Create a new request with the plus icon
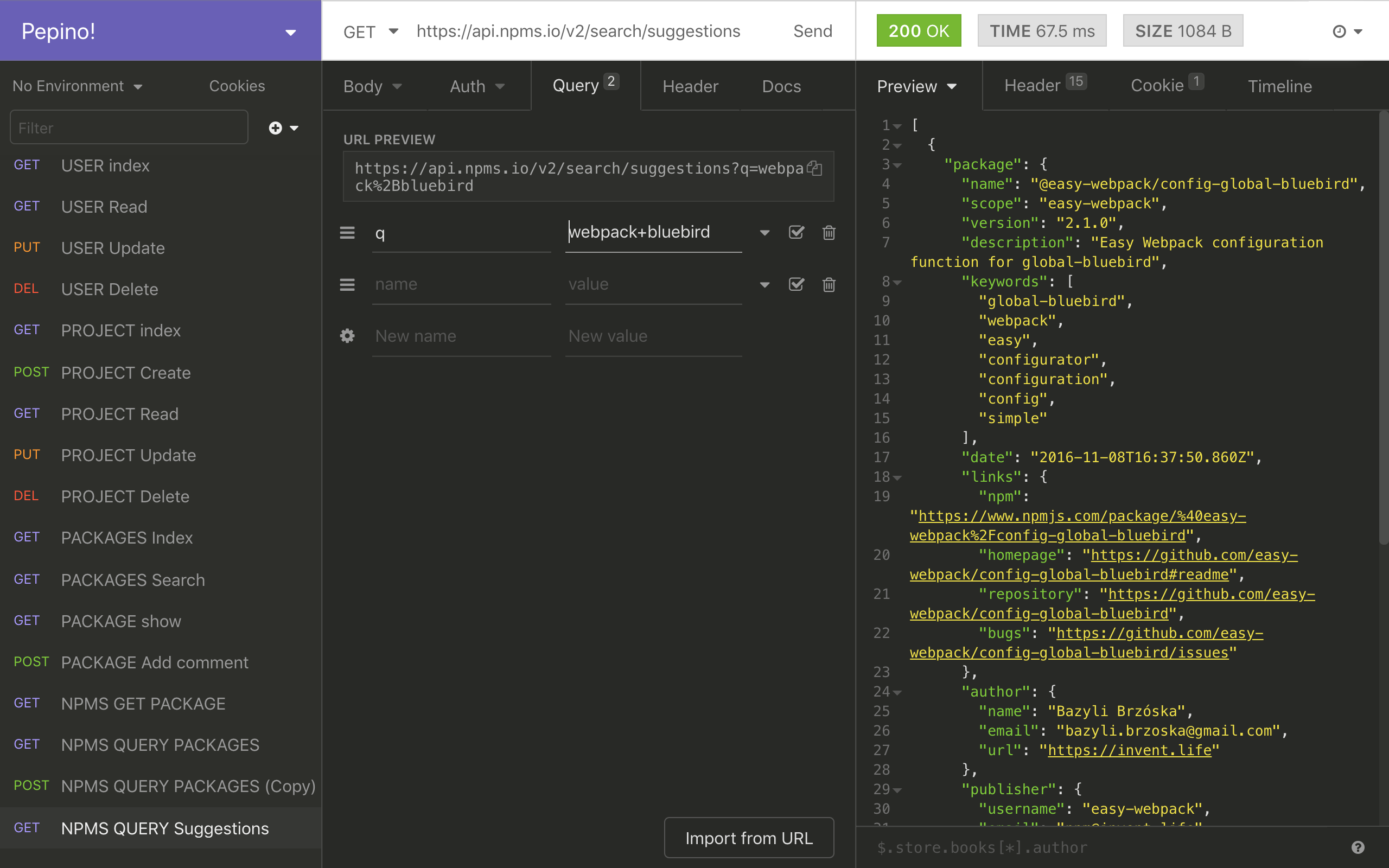 tap(275, 127)
